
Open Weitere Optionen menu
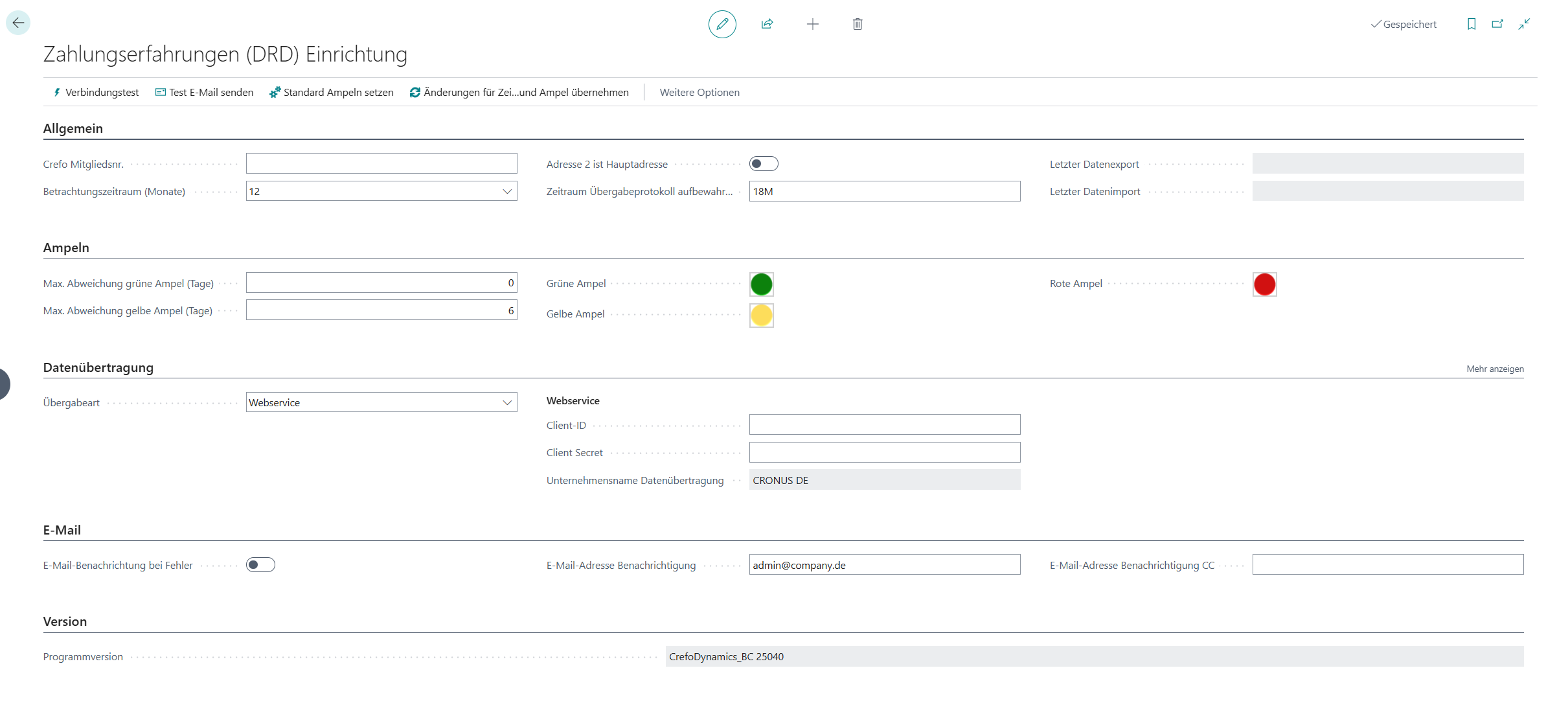[x=699, y=93]
